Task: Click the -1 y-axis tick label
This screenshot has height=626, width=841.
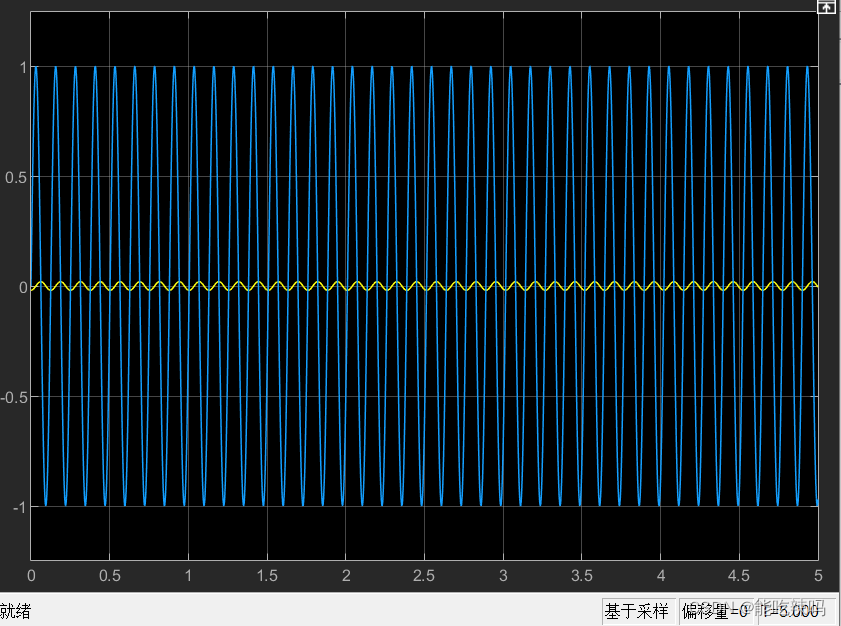Action: (x=19, y=507)
